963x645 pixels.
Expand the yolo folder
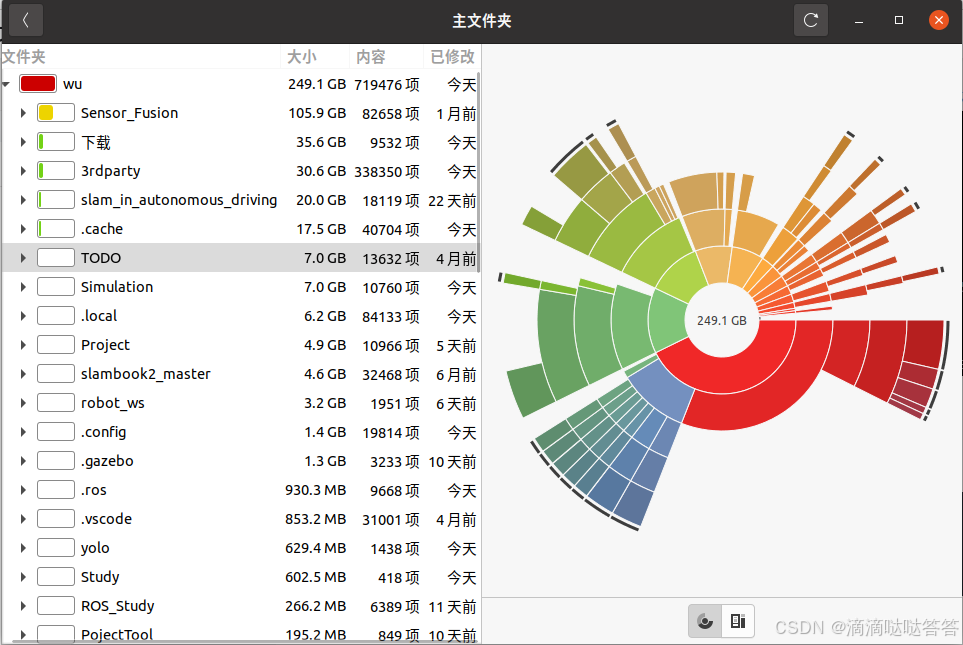tap(23, 548)
